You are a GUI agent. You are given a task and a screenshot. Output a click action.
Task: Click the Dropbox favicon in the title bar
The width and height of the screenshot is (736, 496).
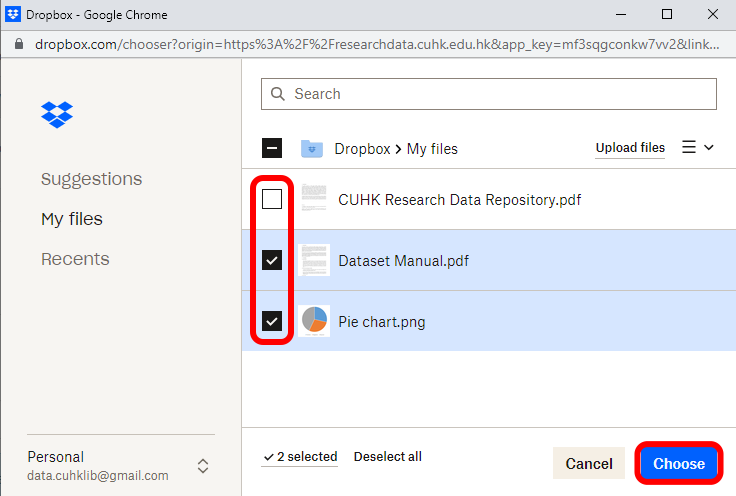pos(13,14)
